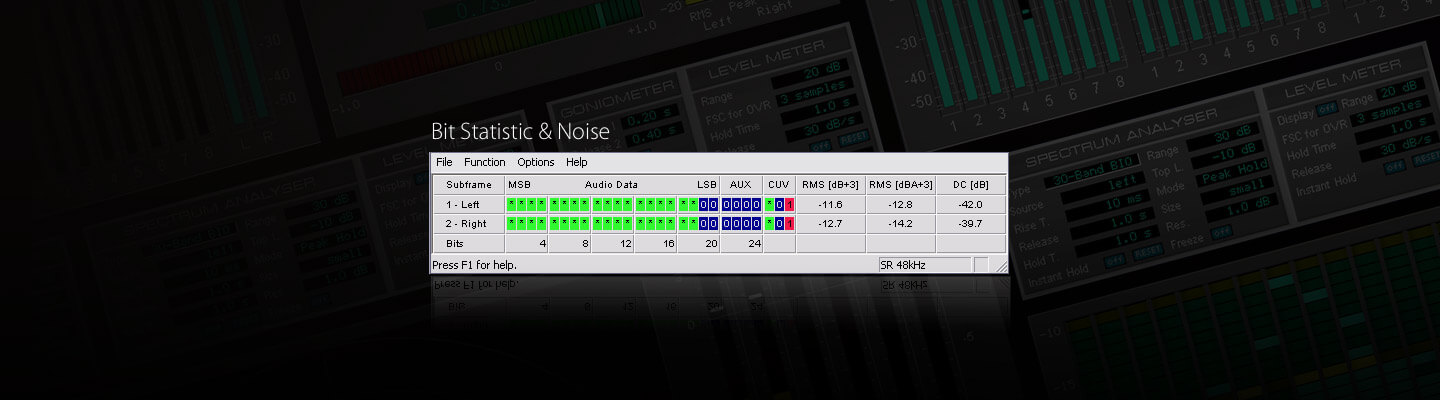This screenshot has height=400, width=1440.
Task: Click the red CUV bit in the Left row
Action: pos(790,205)
